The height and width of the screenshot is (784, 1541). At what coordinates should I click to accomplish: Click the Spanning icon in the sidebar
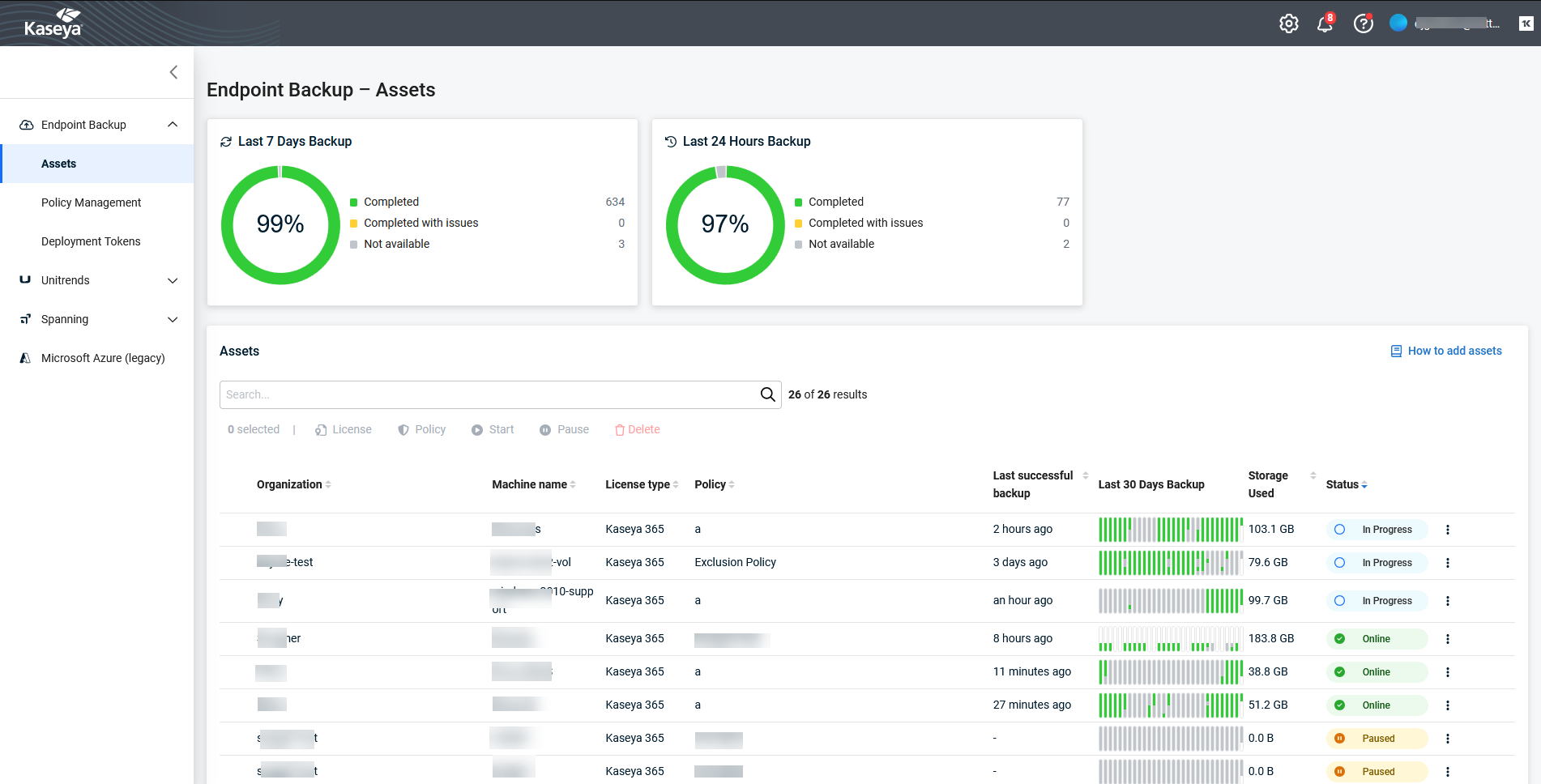click(25, 319)
